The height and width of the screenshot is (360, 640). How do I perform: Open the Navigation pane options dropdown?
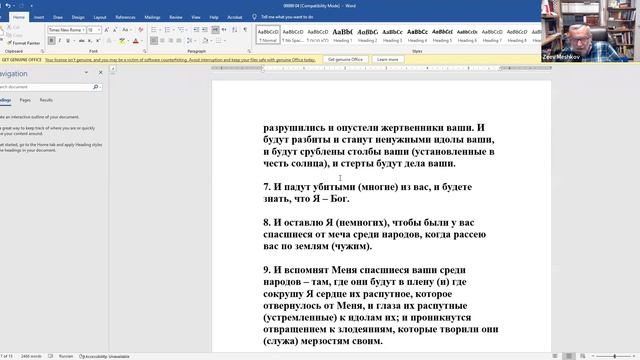tap(86, 73)
